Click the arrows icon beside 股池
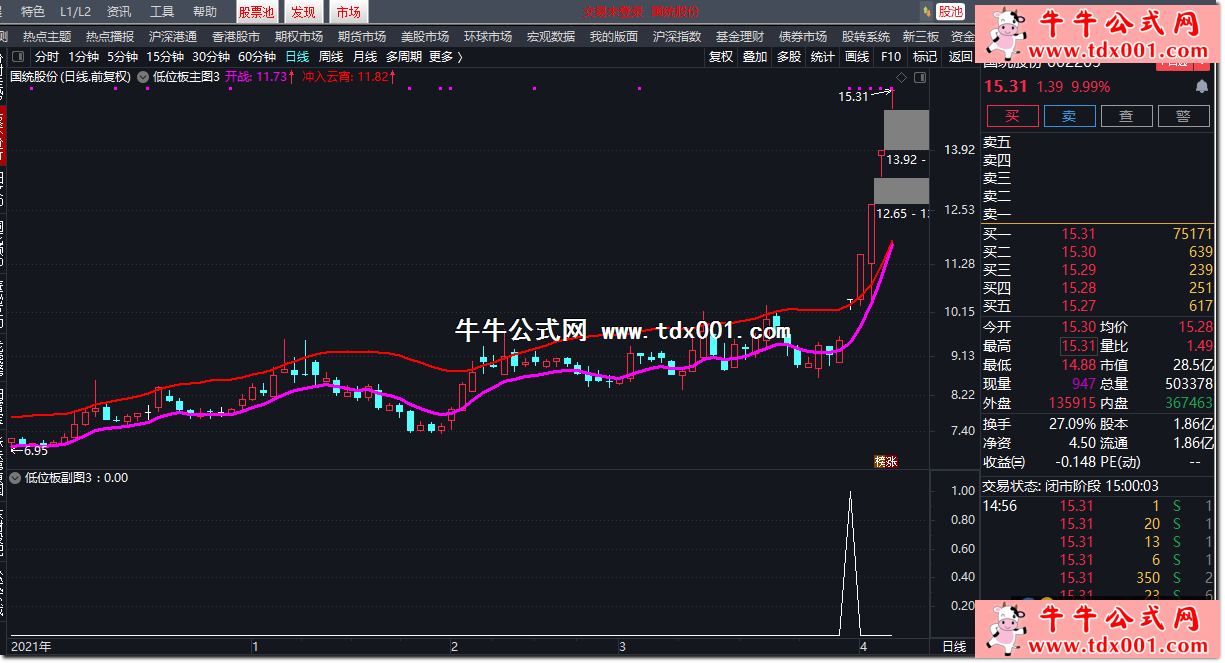This screenshot has width=1225, height=663. (x=925, y=12)
